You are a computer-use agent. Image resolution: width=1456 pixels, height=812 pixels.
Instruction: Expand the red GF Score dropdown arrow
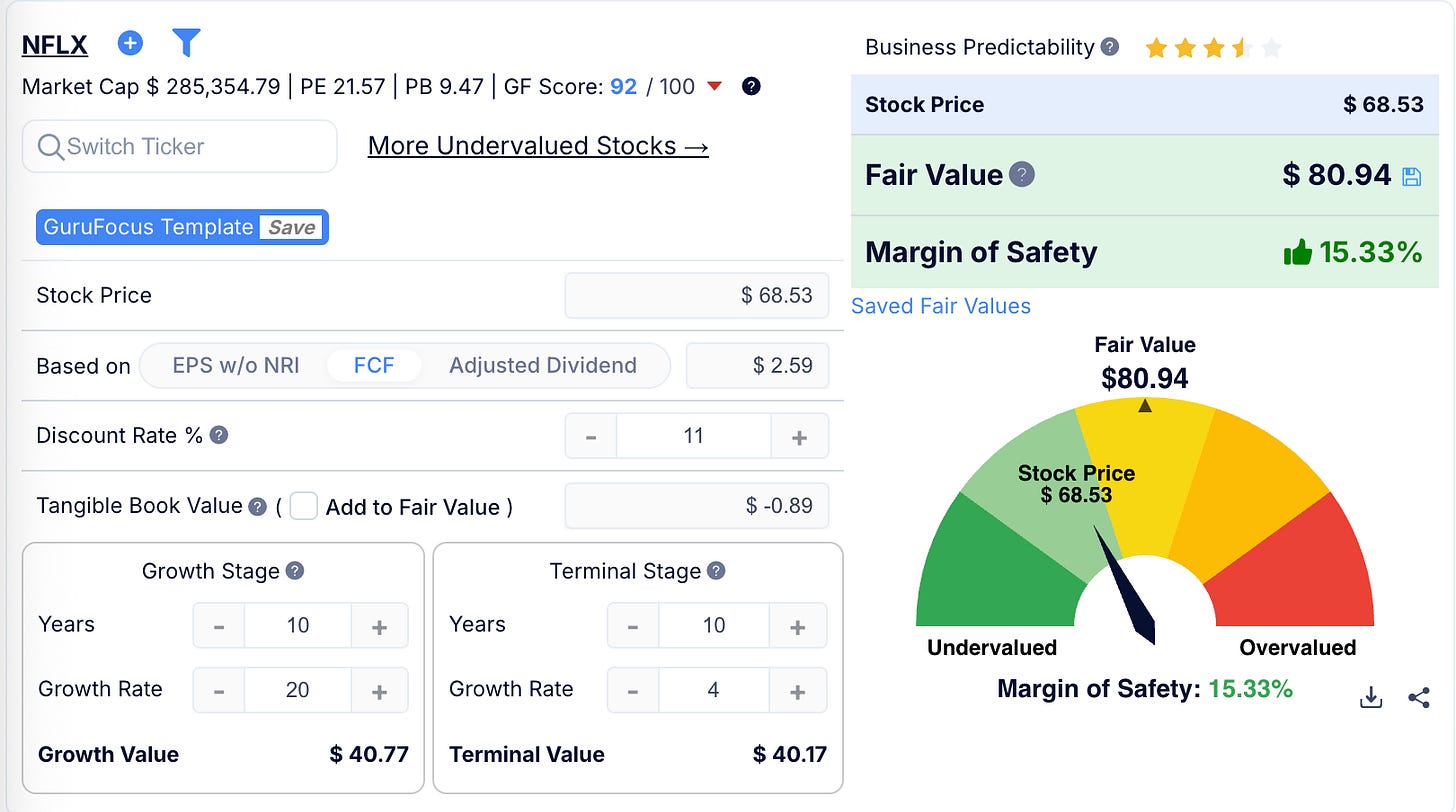coord(714,87)
